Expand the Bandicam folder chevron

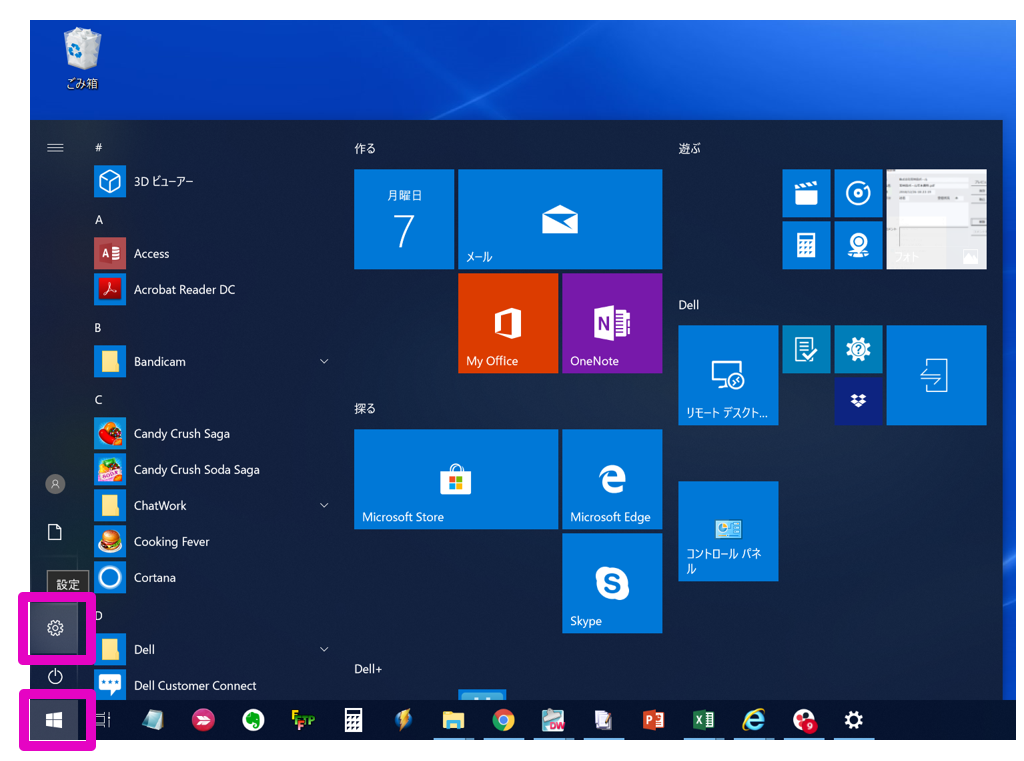click(x=324, y=361)
